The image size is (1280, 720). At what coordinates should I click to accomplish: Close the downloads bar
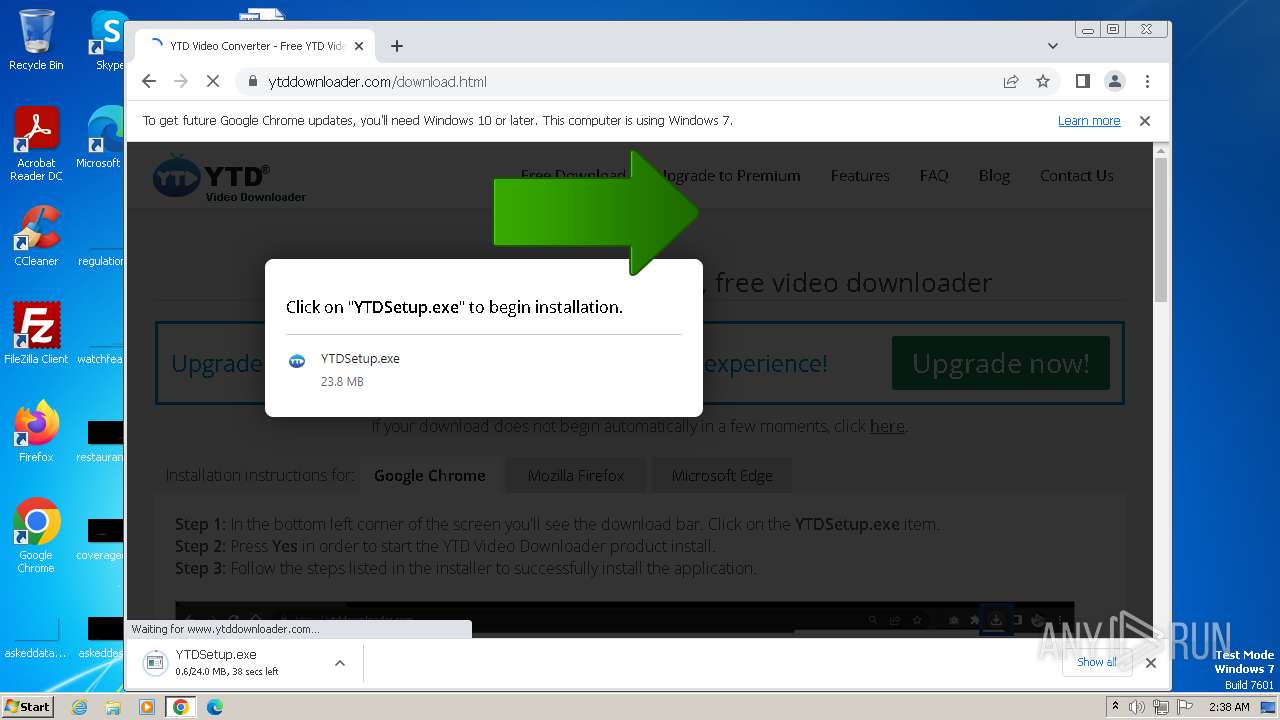coord(1151,662)
